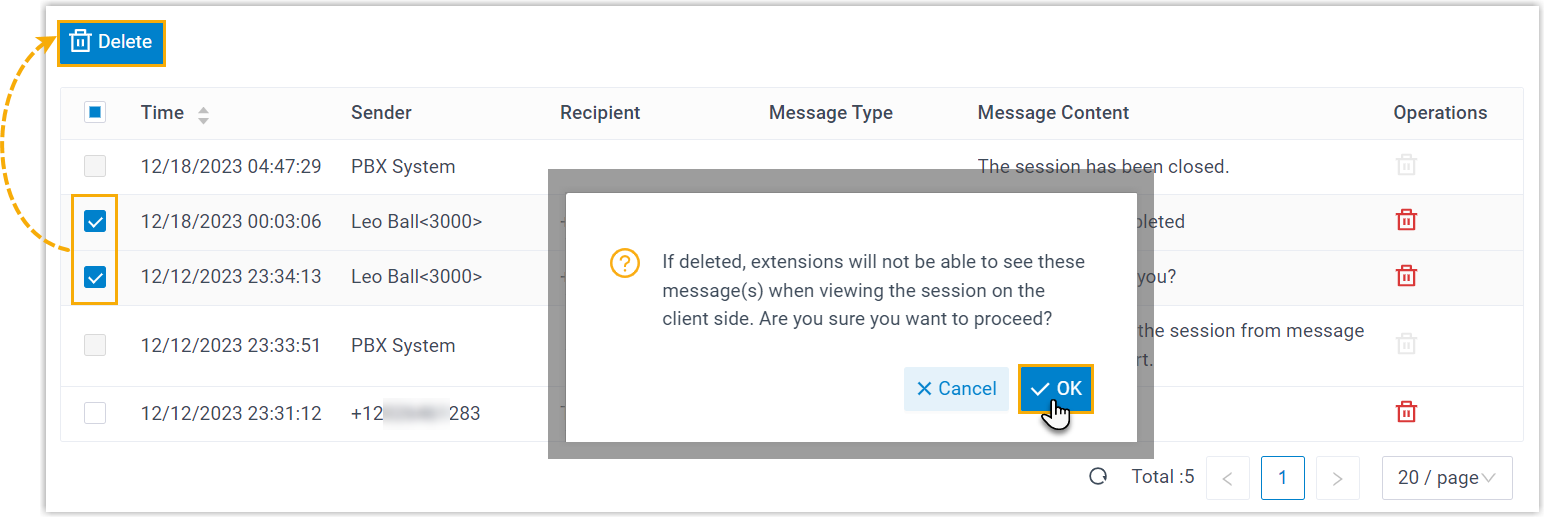
Task: Delete the +12 number message via trash icon
Action: click(x=1406, y=412)
